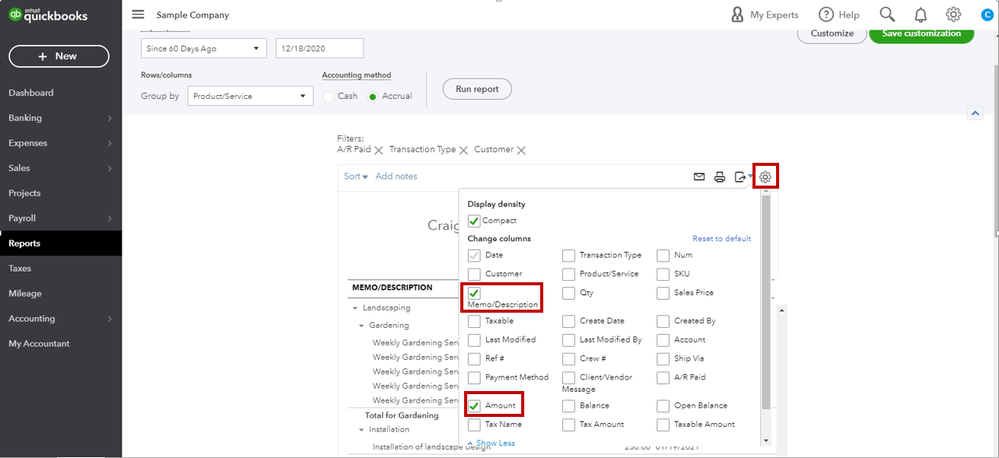Screen dimensions: 999x458
Task: Uncheck the Memo/Description column checkbox
Action: [475, 292]
